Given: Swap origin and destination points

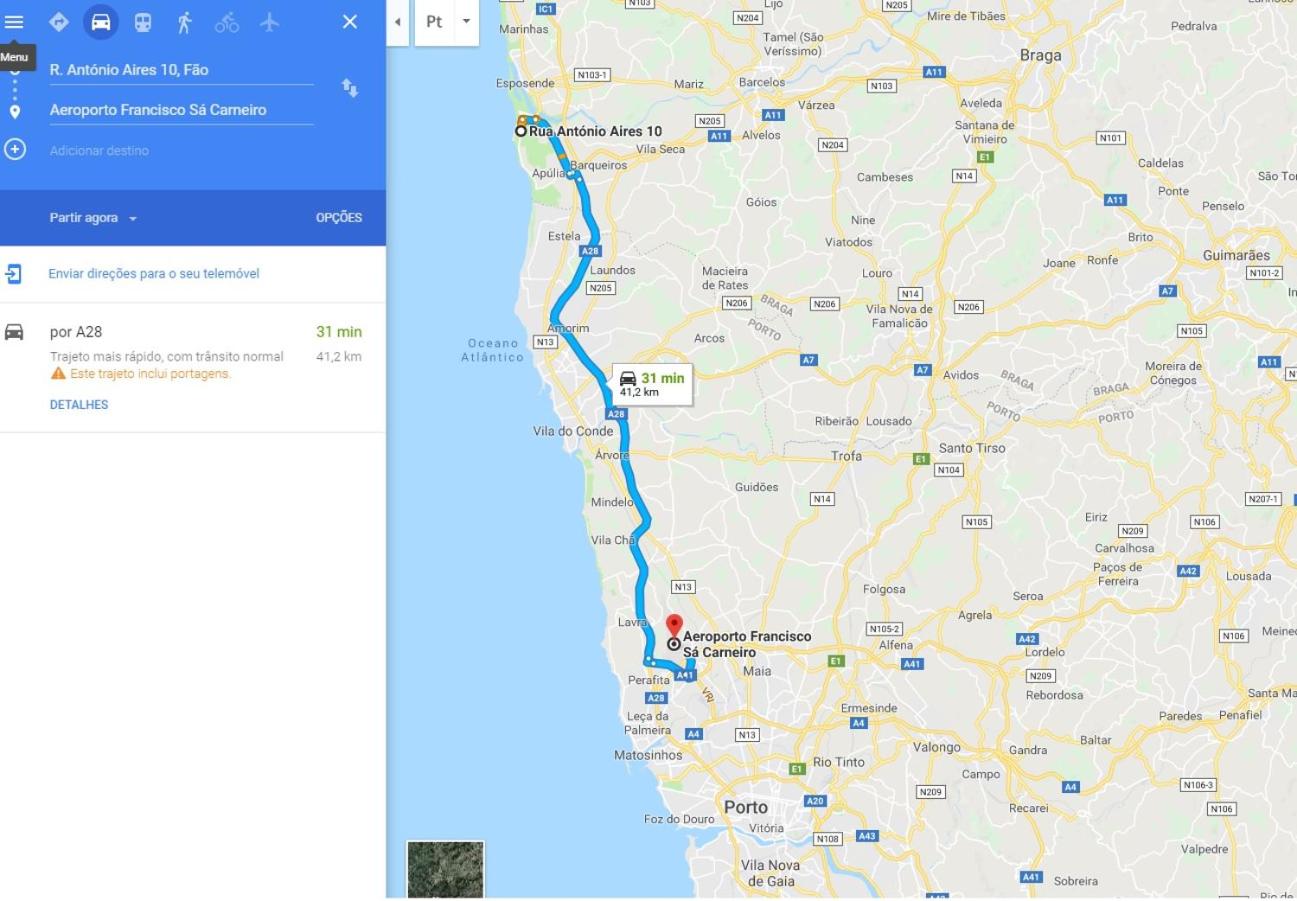Looking at the screenshot, I should pyautogui.click(x=349, y=88).
